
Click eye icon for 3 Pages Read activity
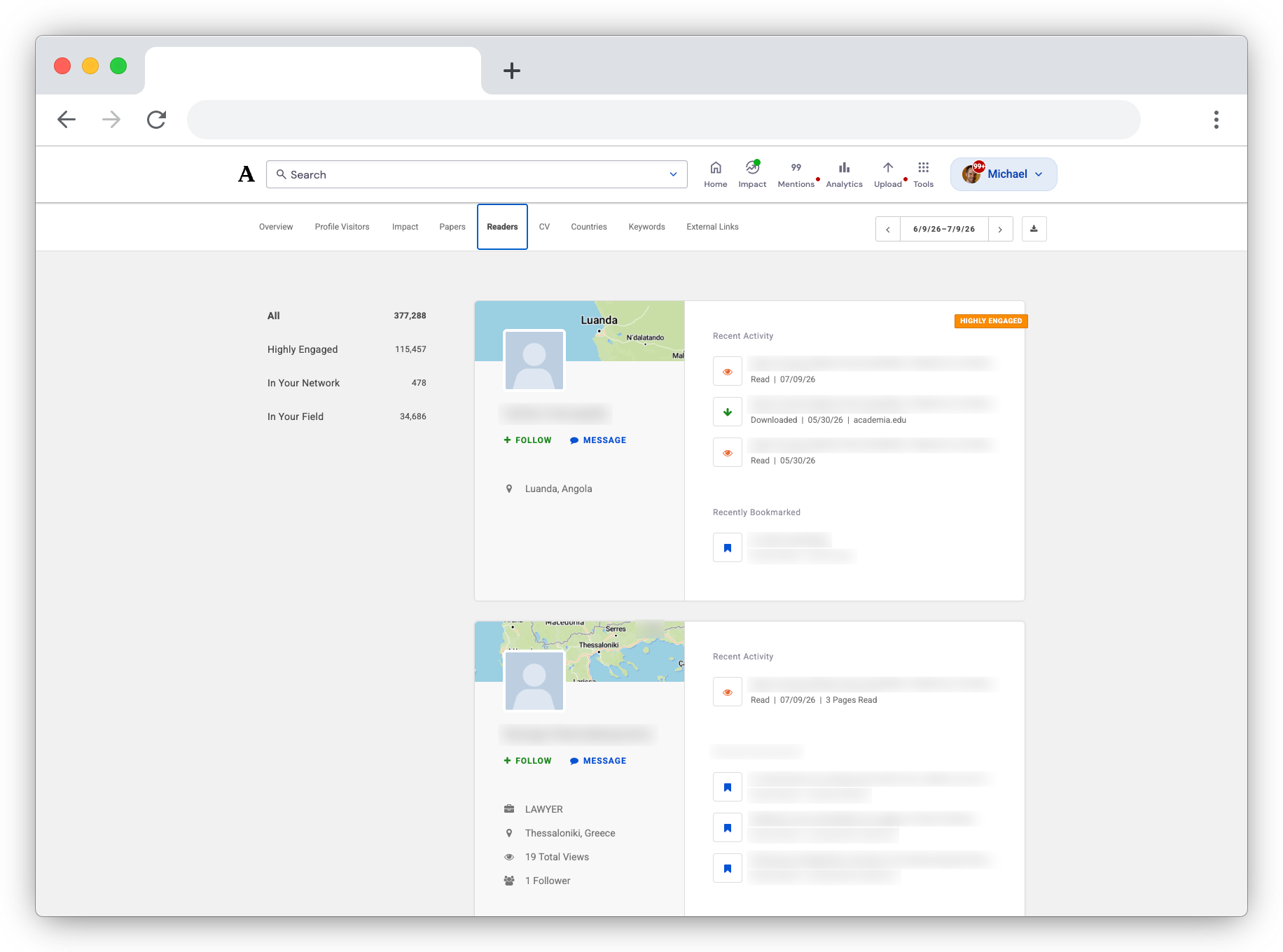click(x=728, y=692)
